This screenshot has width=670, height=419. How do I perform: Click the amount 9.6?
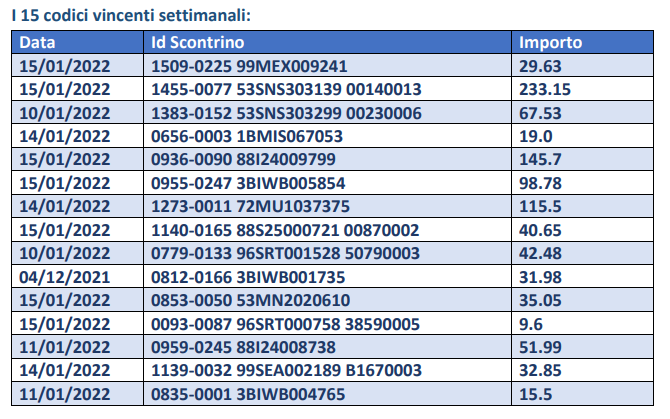[x=530, y=324]
